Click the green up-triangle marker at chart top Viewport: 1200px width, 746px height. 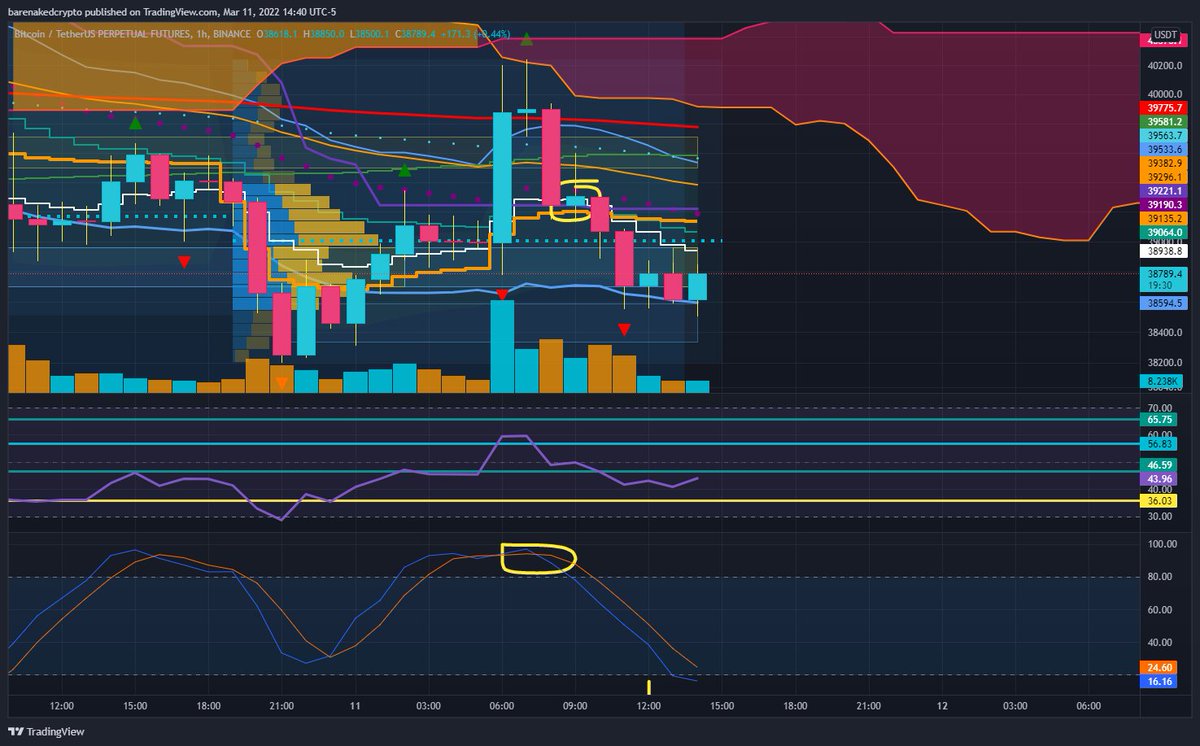(x=527, y=39)
